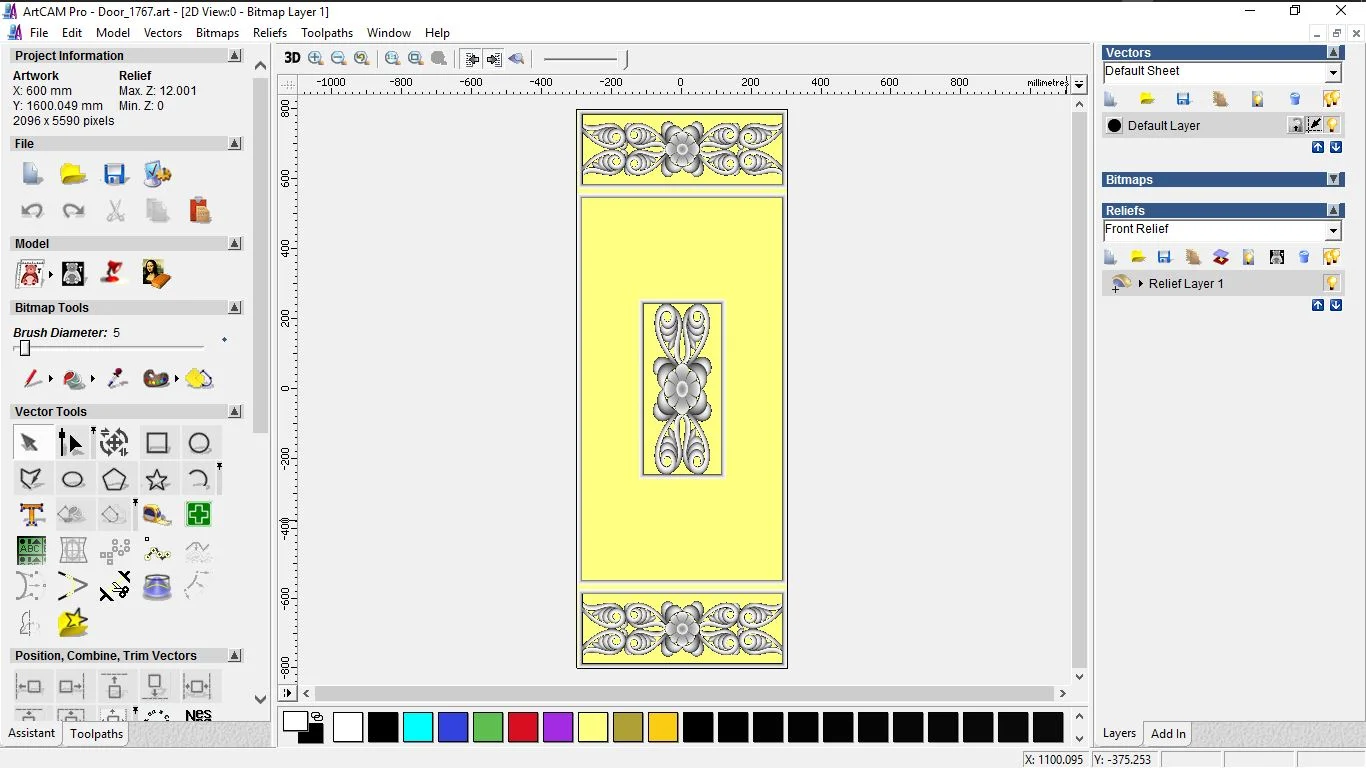This screenshot has width=1366, height=768.
Task: Switch to the 3D view button
Action: coord(292,59)
